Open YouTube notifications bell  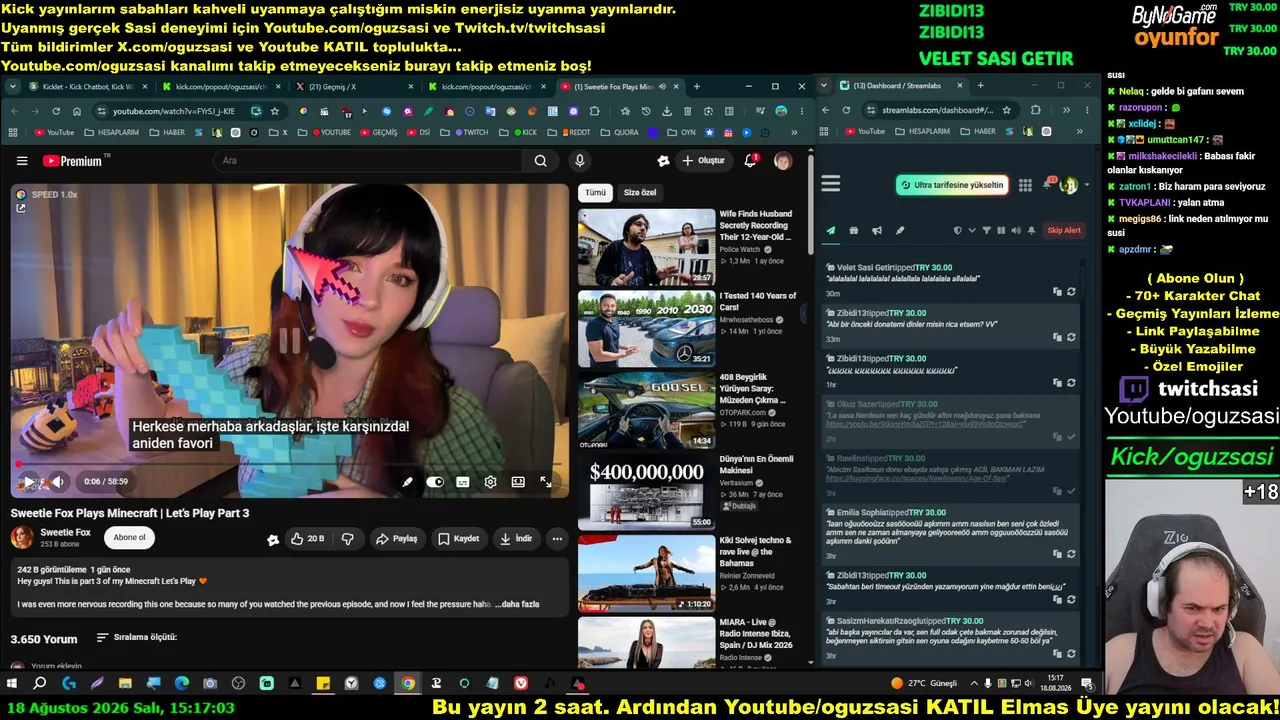[x=750, y=160]
